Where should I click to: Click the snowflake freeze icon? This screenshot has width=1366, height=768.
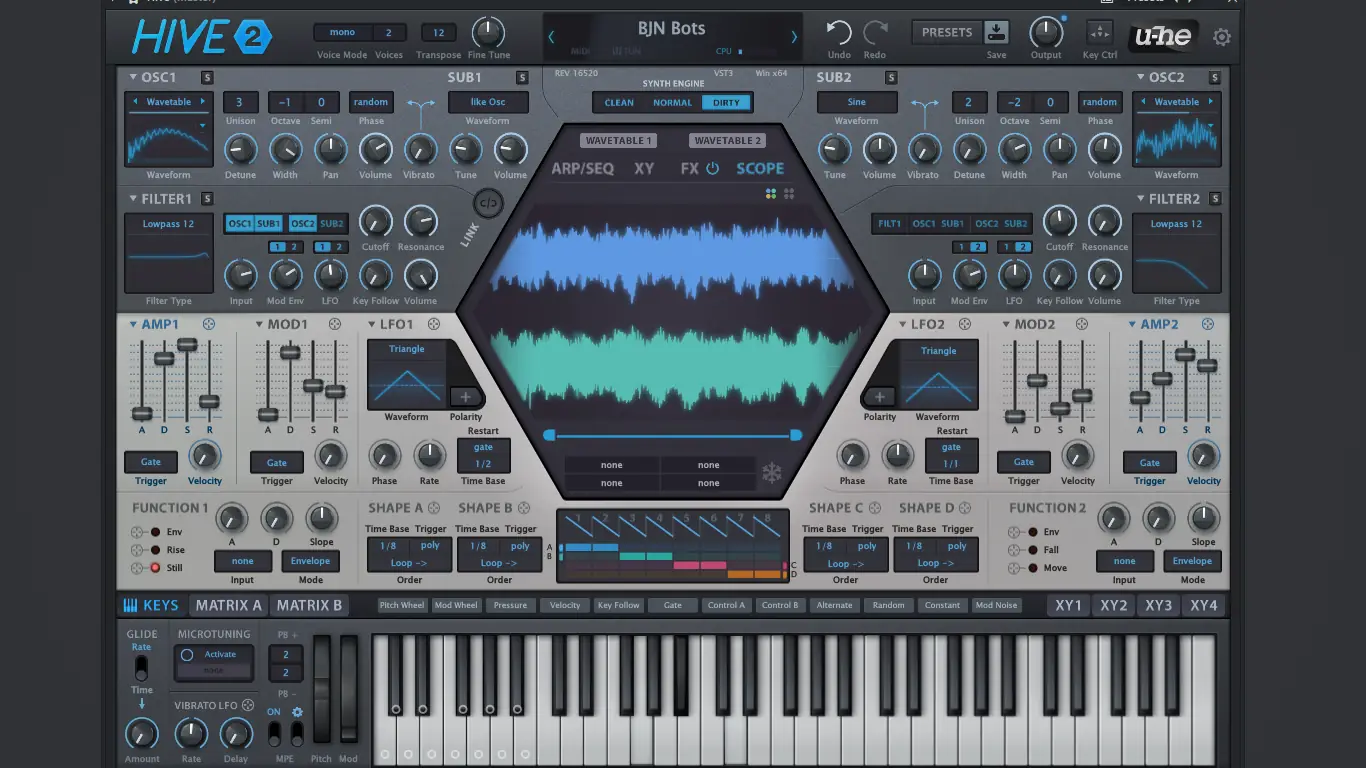click(772, 472)
